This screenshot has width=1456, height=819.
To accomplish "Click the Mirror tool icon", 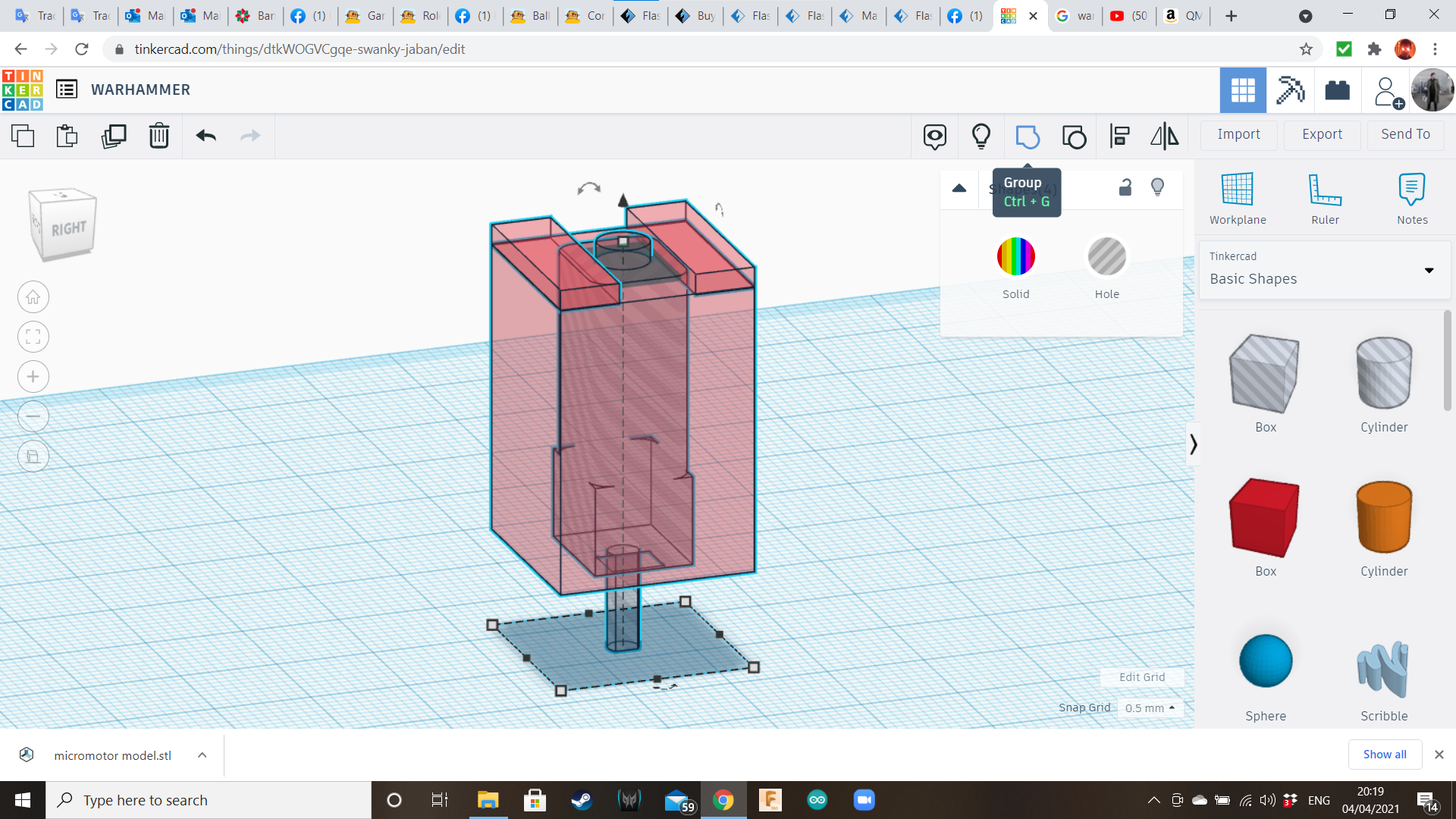I will [x=1164, y=136].
